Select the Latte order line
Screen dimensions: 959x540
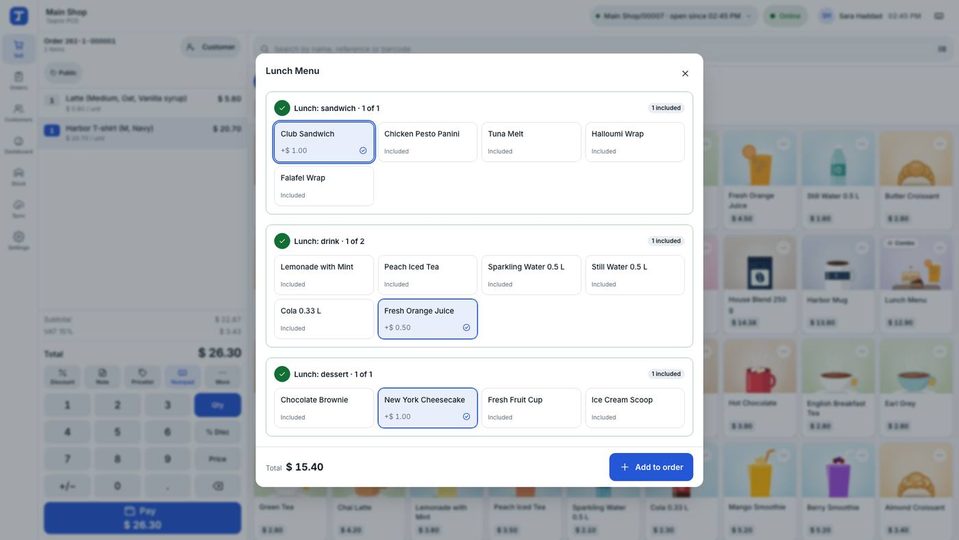pos(143,102)
